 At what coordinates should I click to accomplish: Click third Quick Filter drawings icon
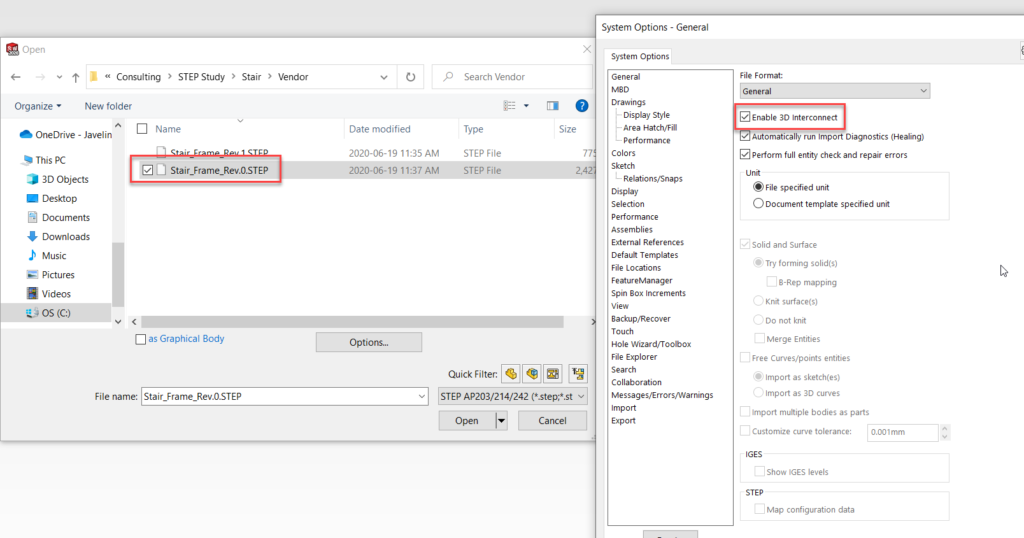click(x=553, y=374)
